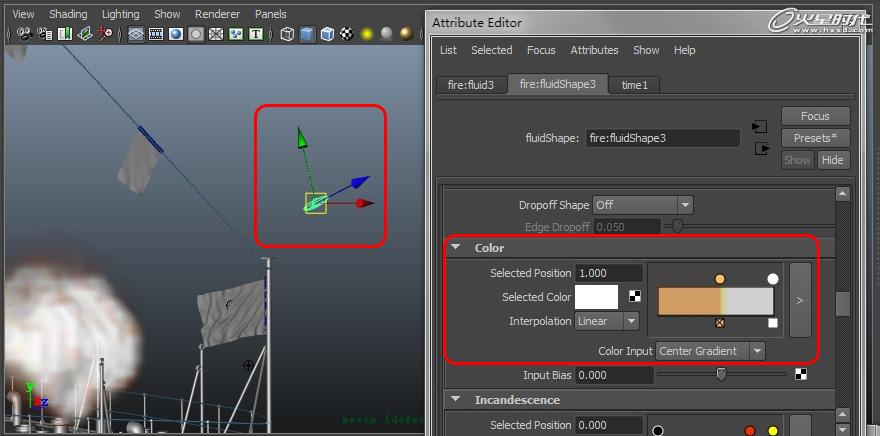
Task: Click the Hide button
Action: 832,160
